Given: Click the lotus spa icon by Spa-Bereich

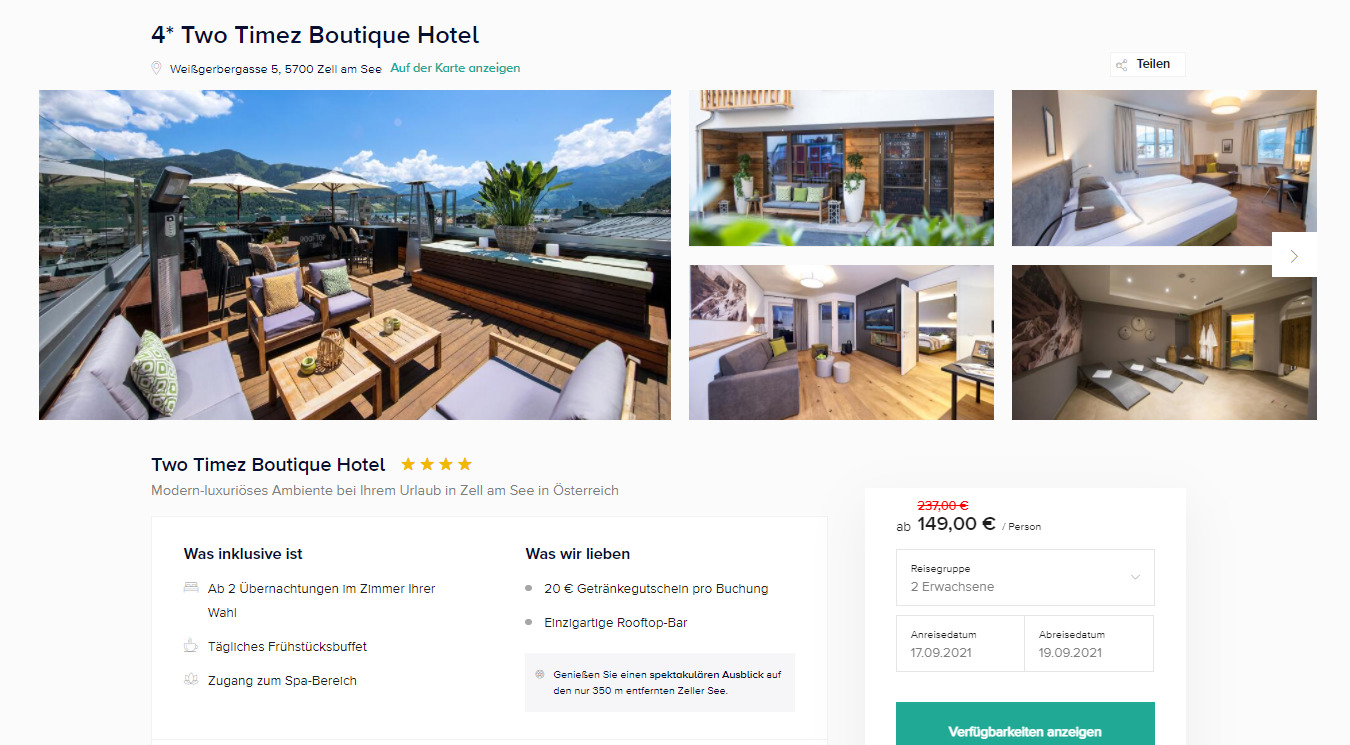Looking at the screenshot, I should [x=191, y=680].
